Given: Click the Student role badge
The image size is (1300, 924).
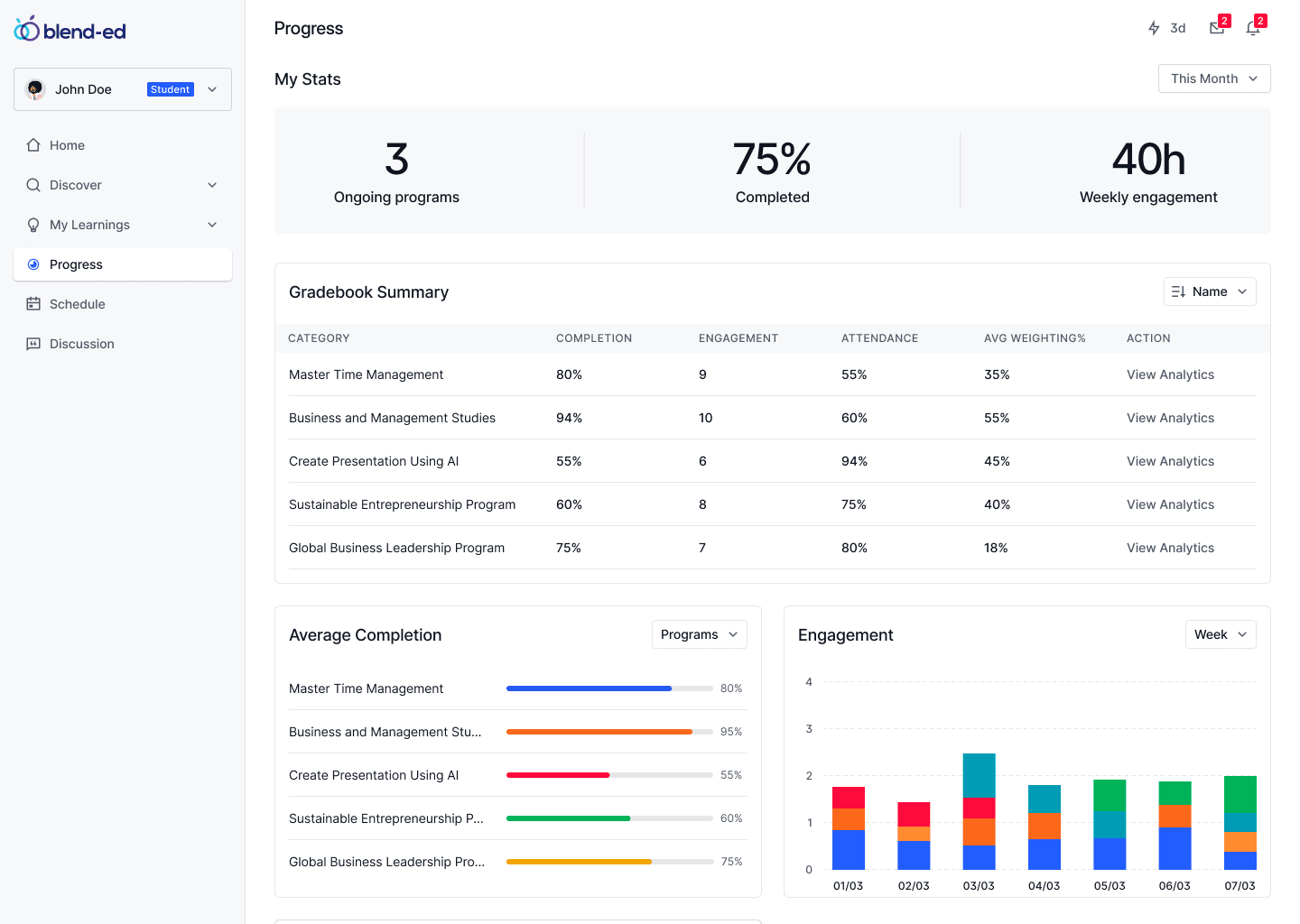Looking at the screenshot, I should [170, 89].
